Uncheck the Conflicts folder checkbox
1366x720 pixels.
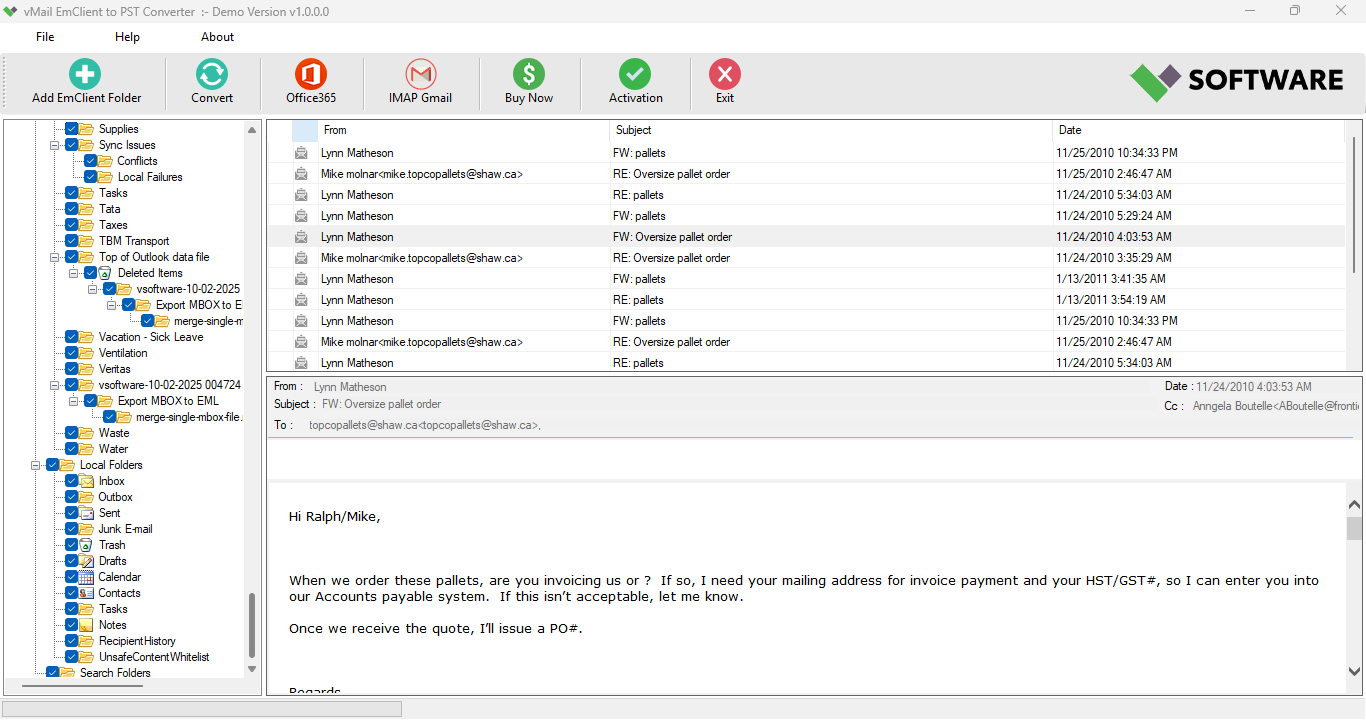91,161
